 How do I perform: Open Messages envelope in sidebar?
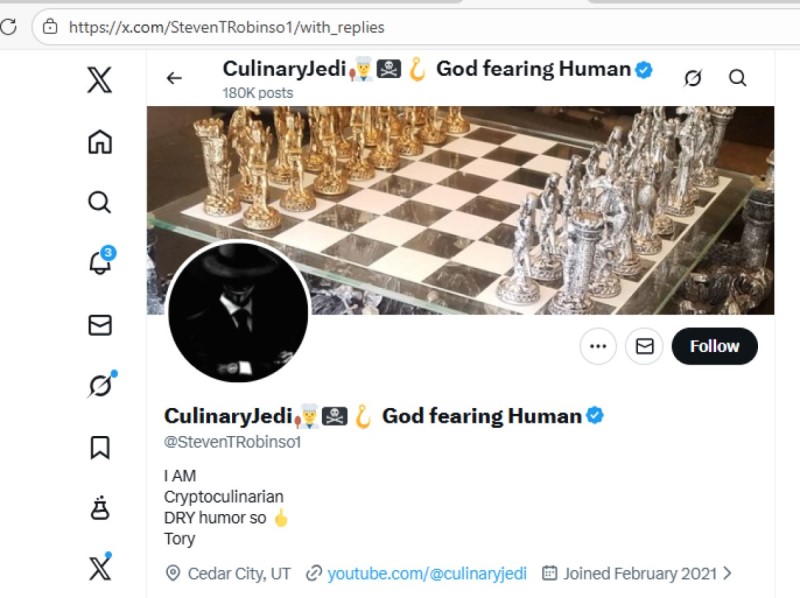[x=99, y=325]
